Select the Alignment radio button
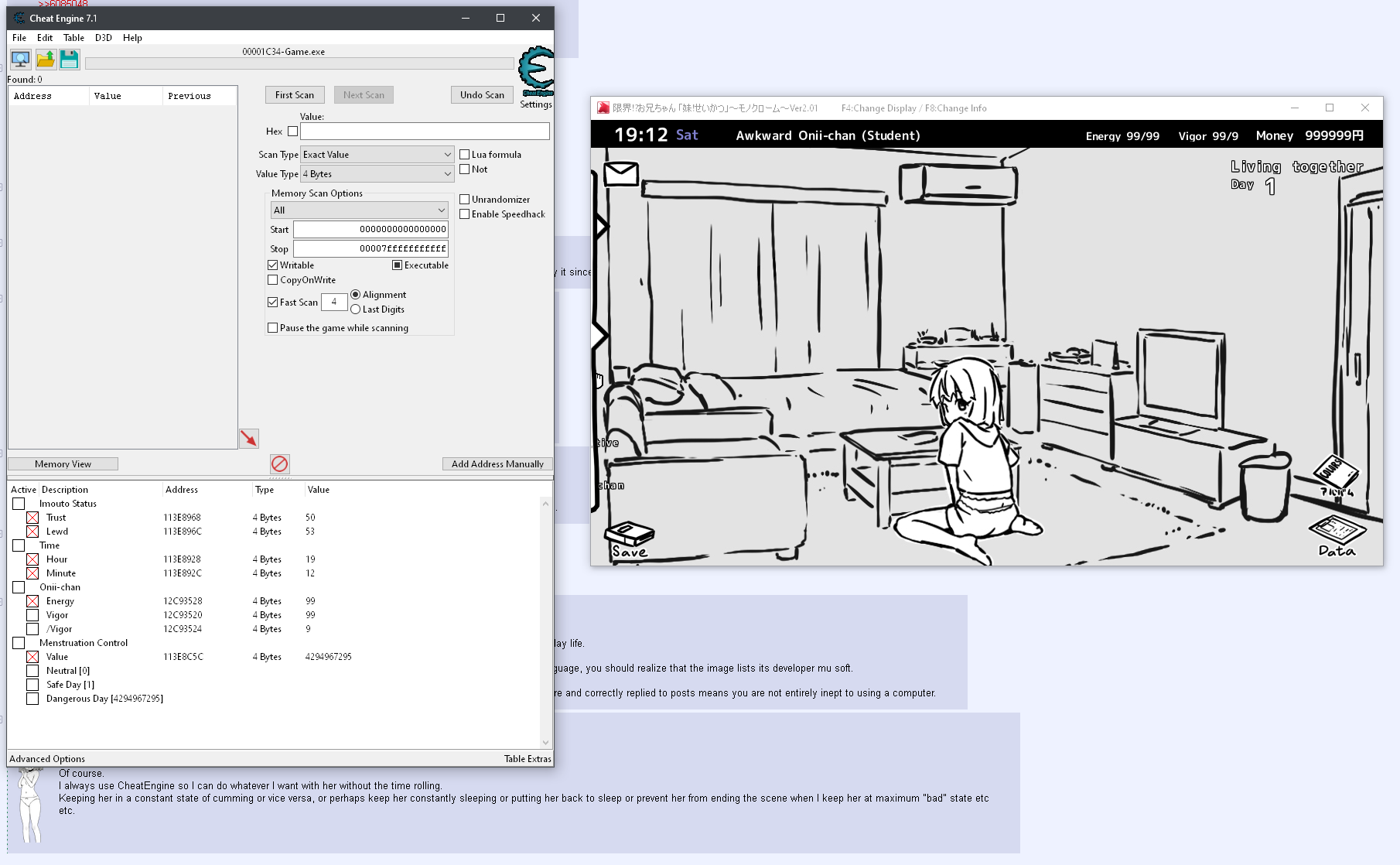1400x865 pixels. coord(356,295)
